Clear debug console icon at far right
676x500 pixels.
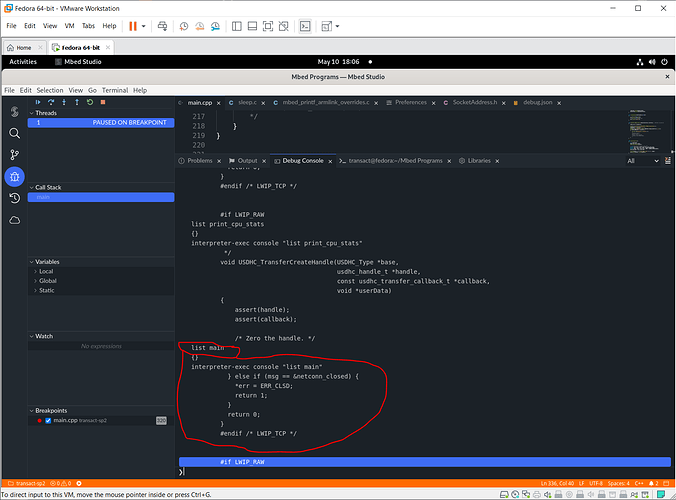point(668,161)
